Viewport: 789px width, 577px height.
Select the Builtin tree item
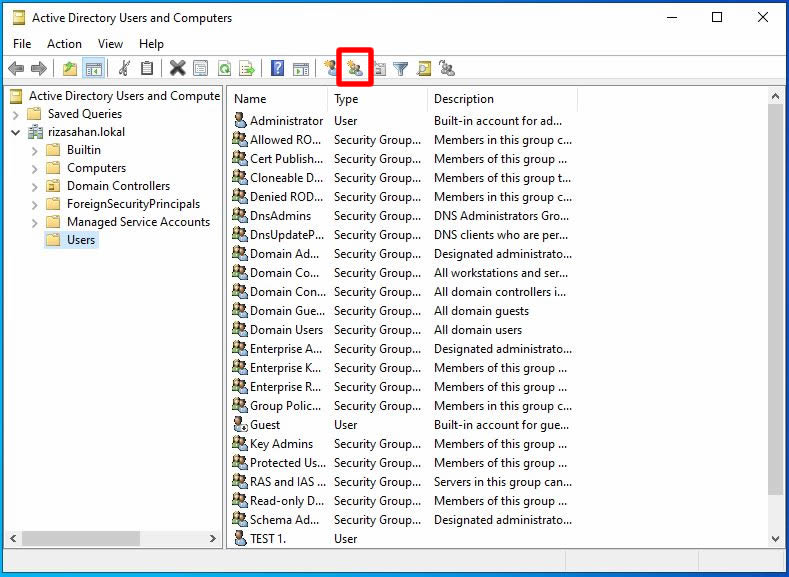pos(84,150)
